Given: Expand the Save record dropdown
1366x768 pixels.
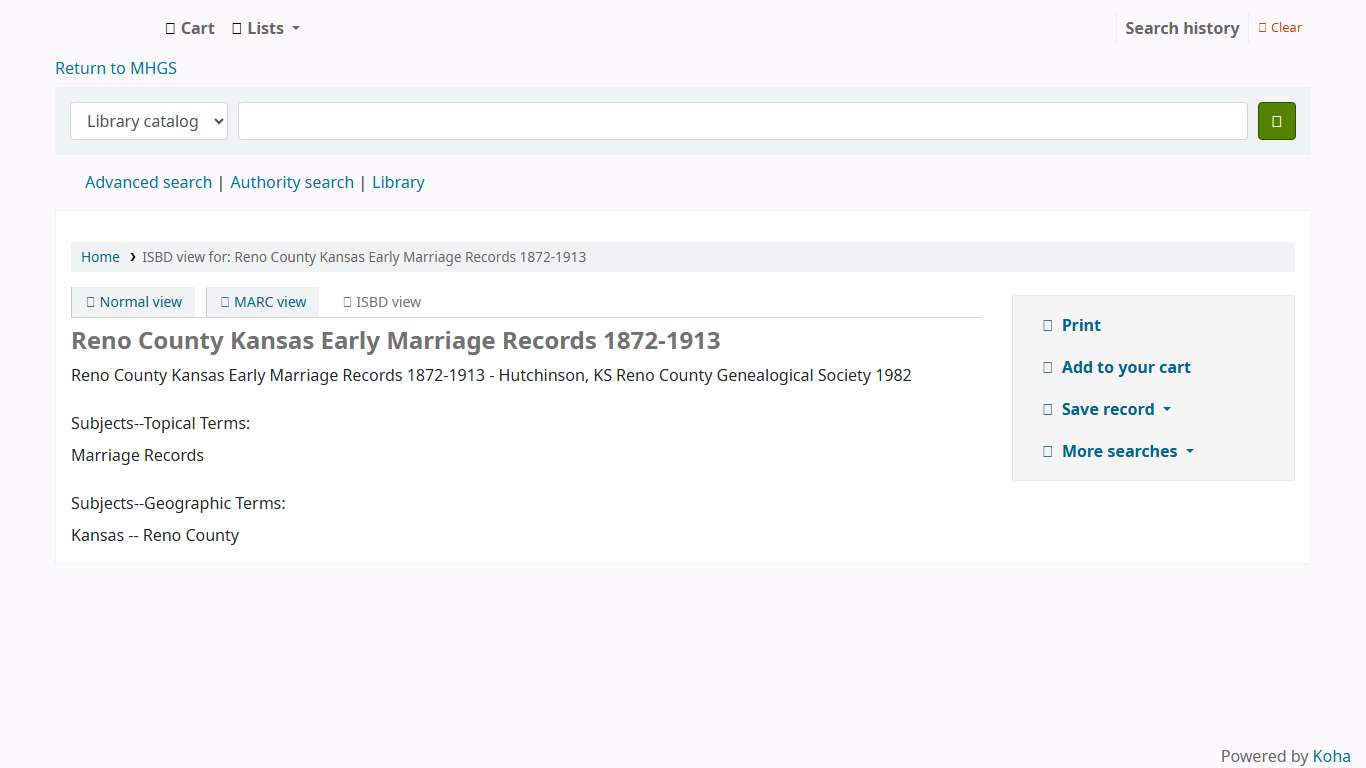Looking at the screenshot, I should tap(1115, 410).
